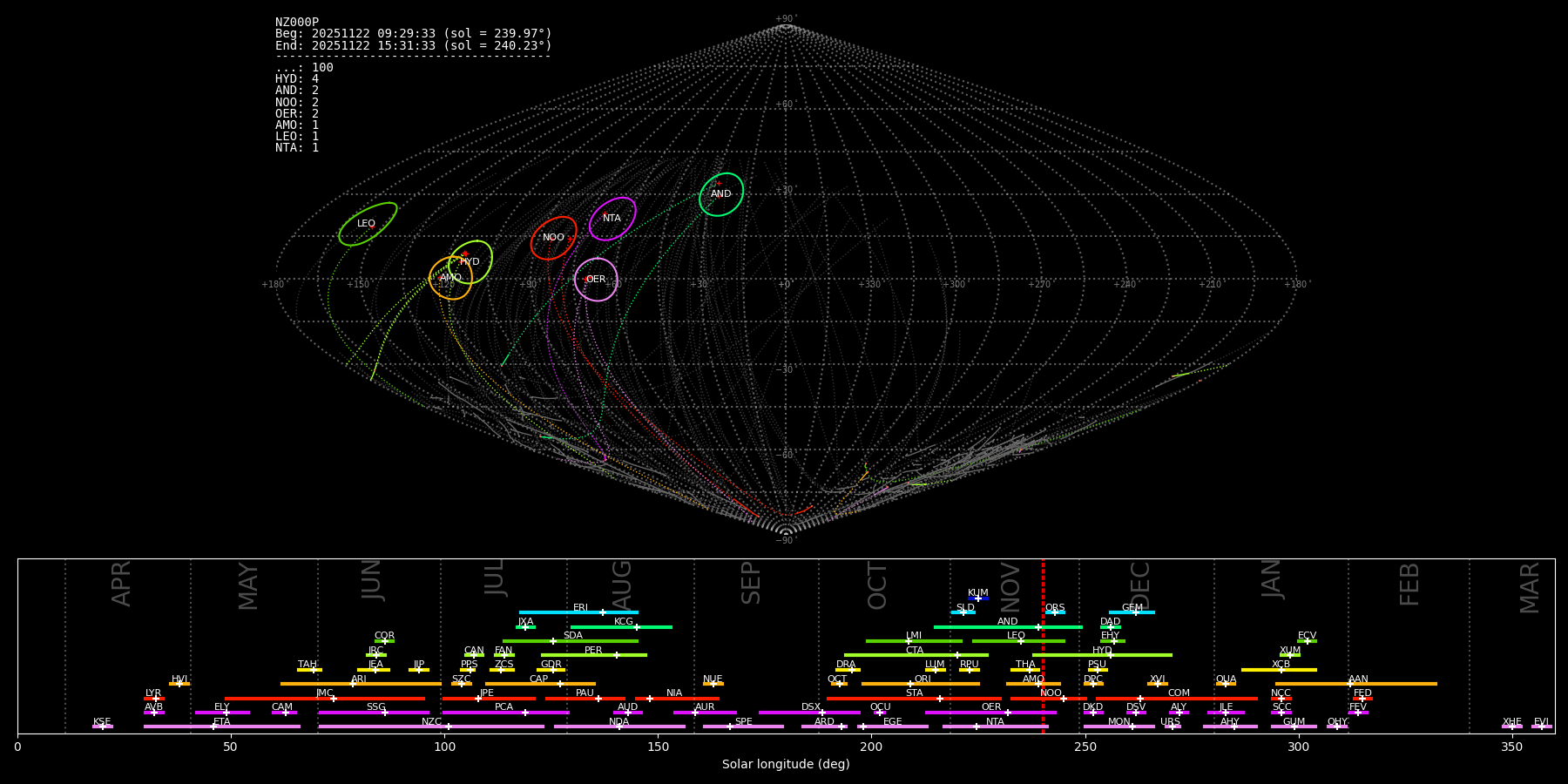Click the MON shower label in timeline
The width and height of the screenshot is (1568, 784).
[1119, 721]
